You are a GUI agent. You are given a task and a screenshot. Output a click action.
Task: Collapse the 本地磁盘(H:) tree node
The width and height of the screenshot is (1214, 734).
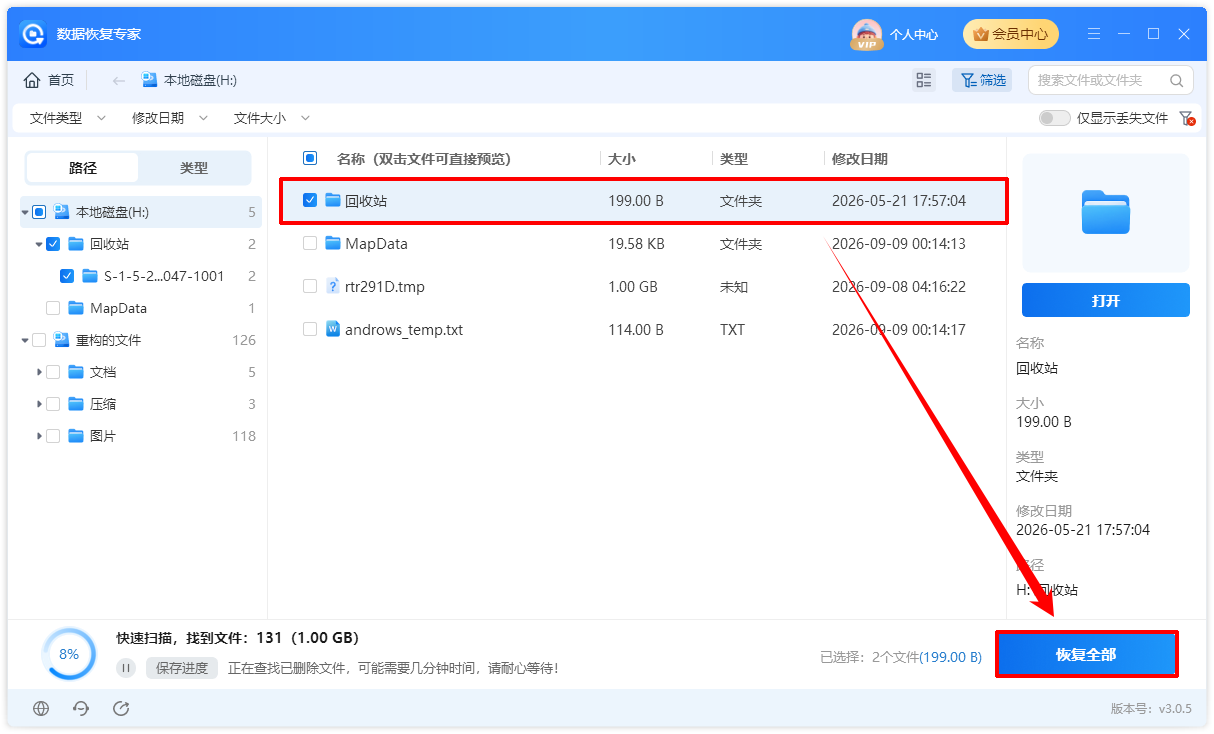click(x=25, y=212)
